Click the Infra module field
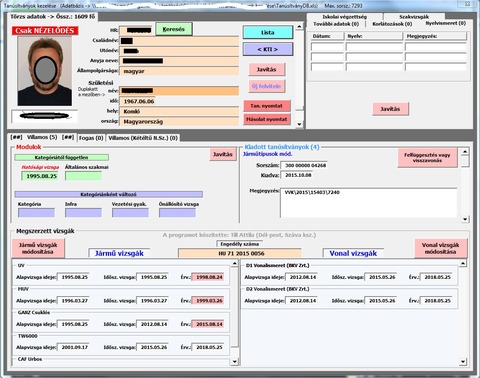The height and width of the screenshot is (378, 480). pyautogui.click(x=83, y=213)
